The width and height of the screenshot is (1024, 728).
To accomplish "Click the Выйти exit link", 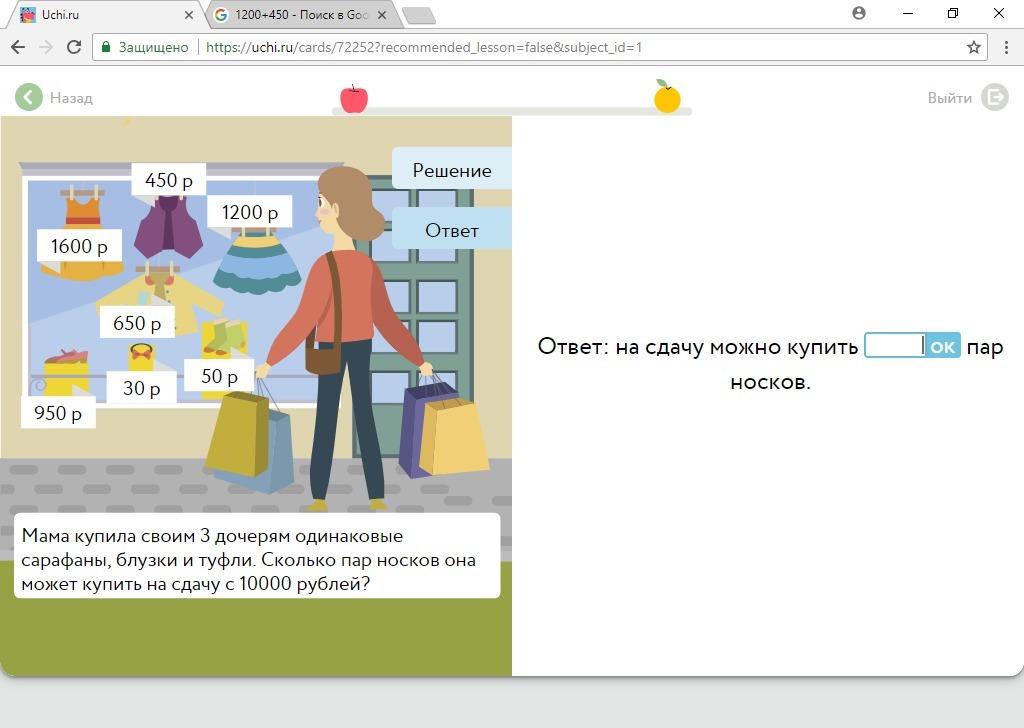I will [x=949, y=98].
